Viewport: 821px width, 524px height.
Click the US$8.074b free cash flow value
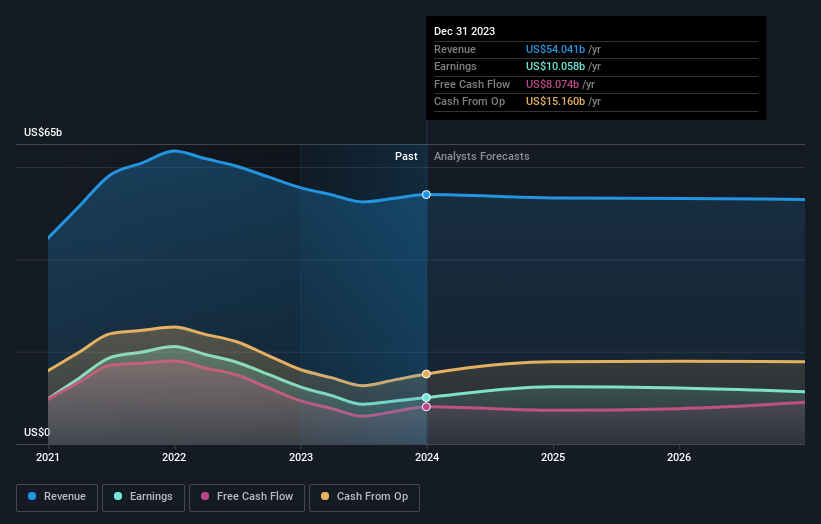click(552, 84)
